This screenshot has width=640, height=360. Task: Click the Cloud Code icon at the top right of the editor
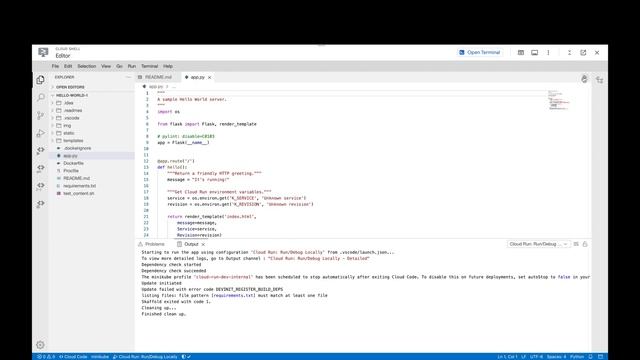[584, 79]
